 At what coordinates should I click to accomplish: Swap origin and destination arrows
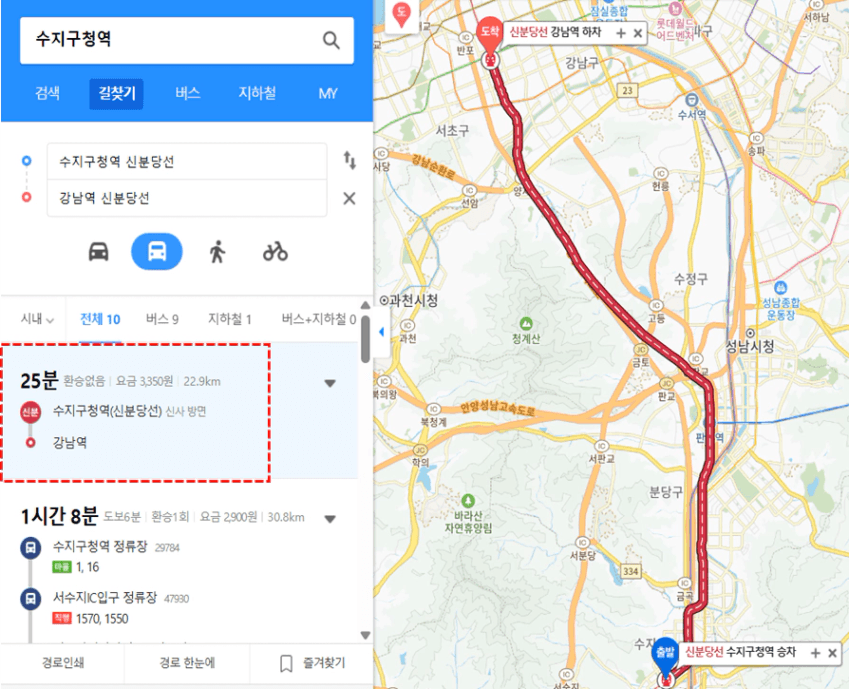pyautogui.click(x=350, y=161)
